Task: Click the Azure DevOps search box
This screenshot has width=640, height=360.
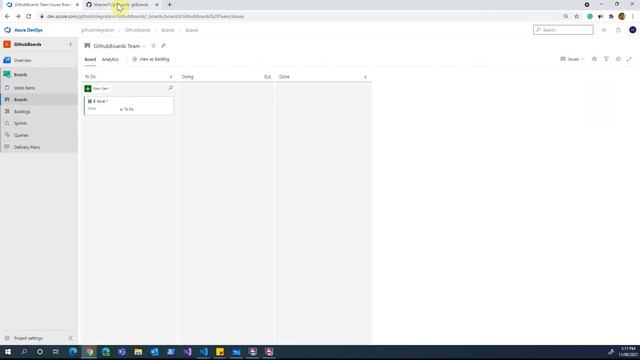Action: [x=563, y=30]
